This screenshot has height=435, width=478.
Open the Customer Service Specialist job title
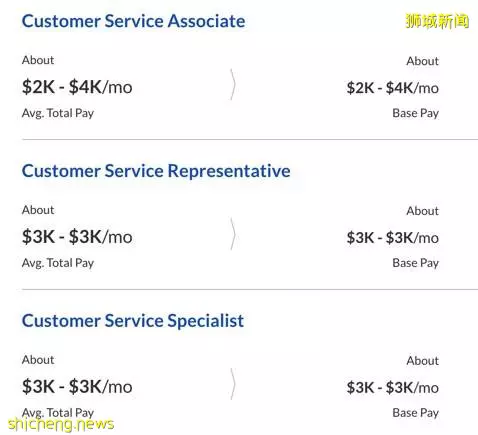133,321
